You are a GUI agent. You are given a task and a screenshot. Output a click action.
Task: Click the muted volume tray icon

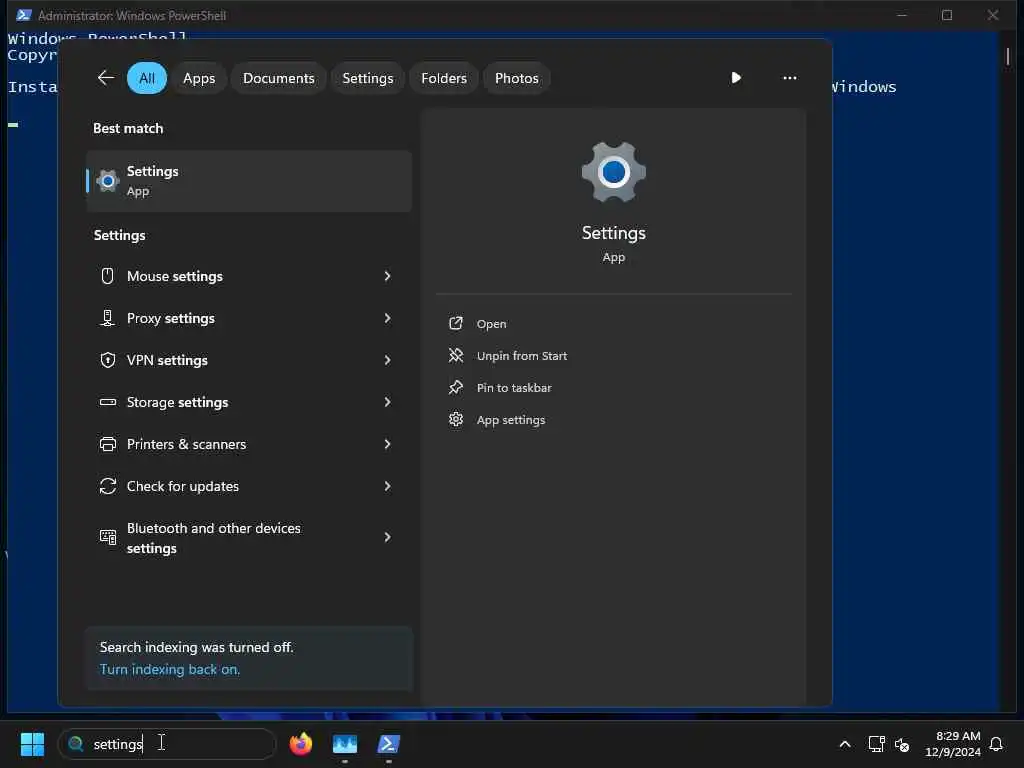click(902, 744)
